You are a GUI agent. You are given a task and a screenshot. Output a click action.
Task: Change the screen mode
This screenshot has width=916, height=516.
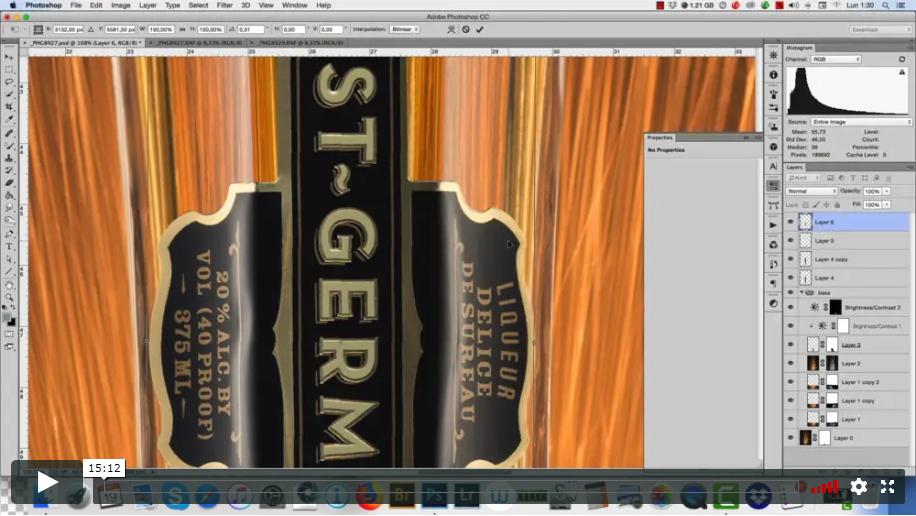9,347
